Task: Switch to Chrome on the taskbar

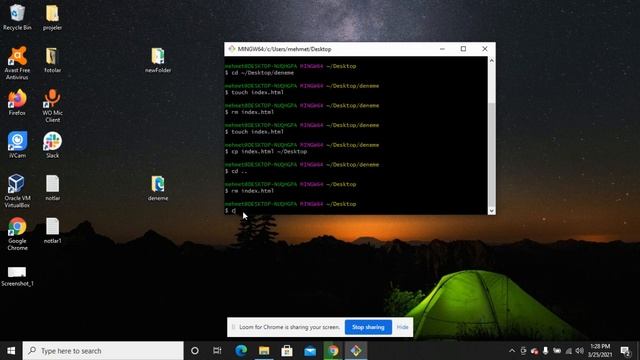Action: [333, 351]
